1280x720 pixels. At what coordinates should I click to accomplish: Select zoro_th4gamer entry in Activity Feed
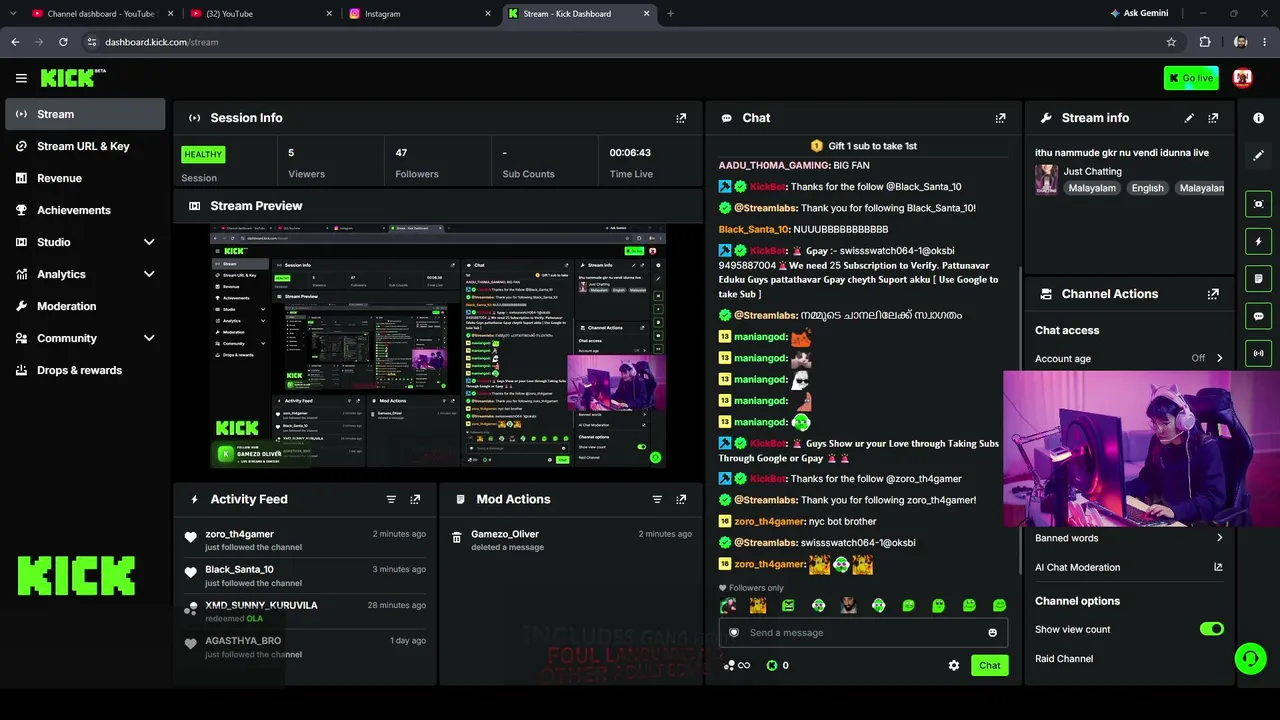306,540
